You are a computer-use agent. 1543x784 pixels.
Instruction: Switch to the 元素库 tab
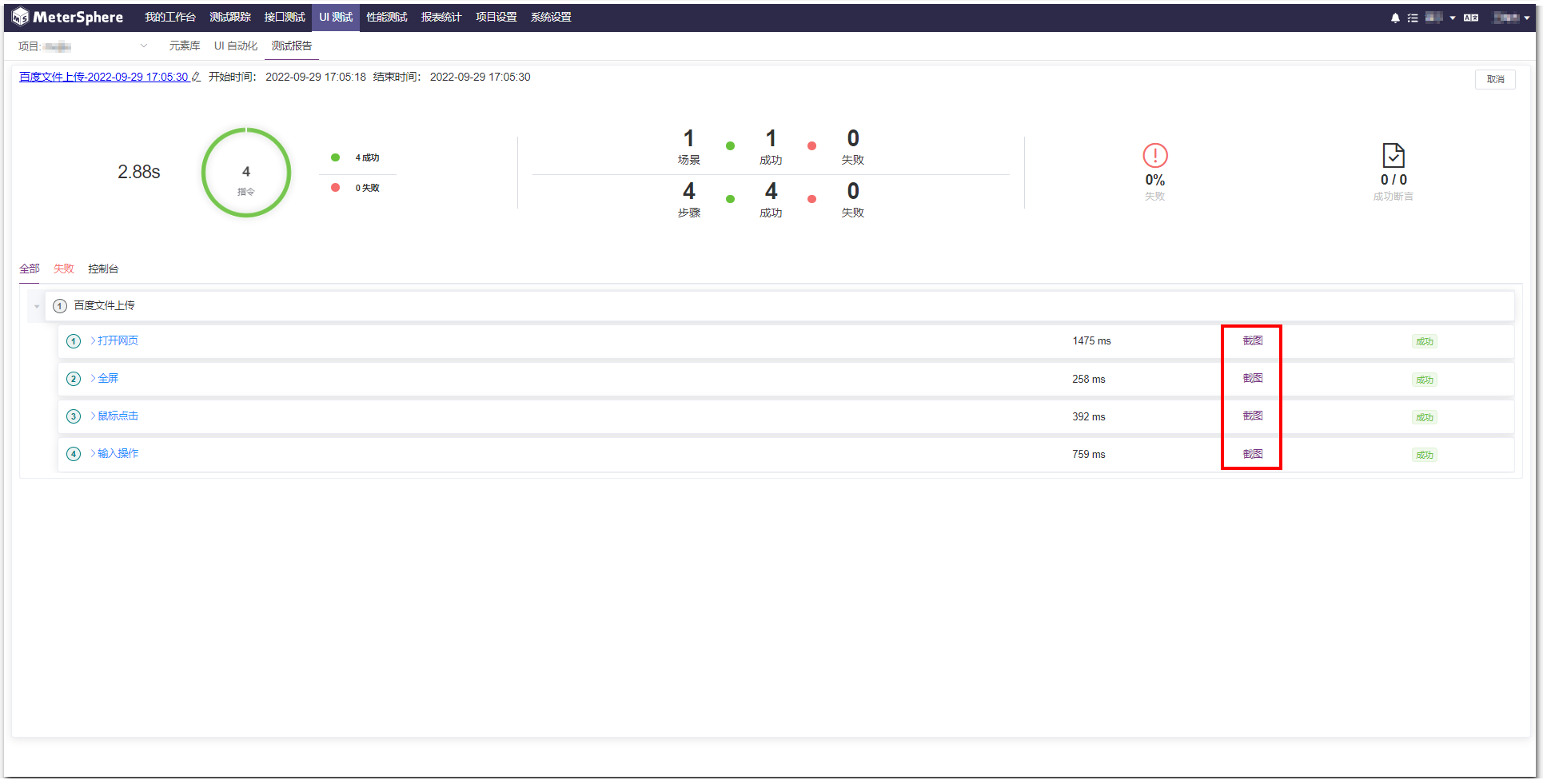pos(185,46)
